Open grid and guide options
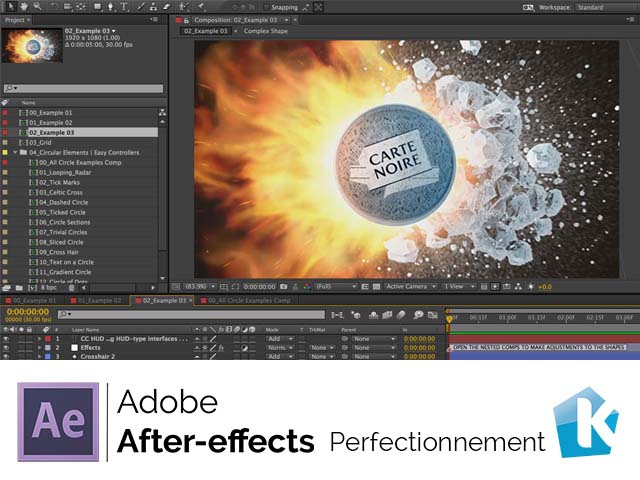Image resolution: width=640 pixels, height=480 pixels. point(224,287)
